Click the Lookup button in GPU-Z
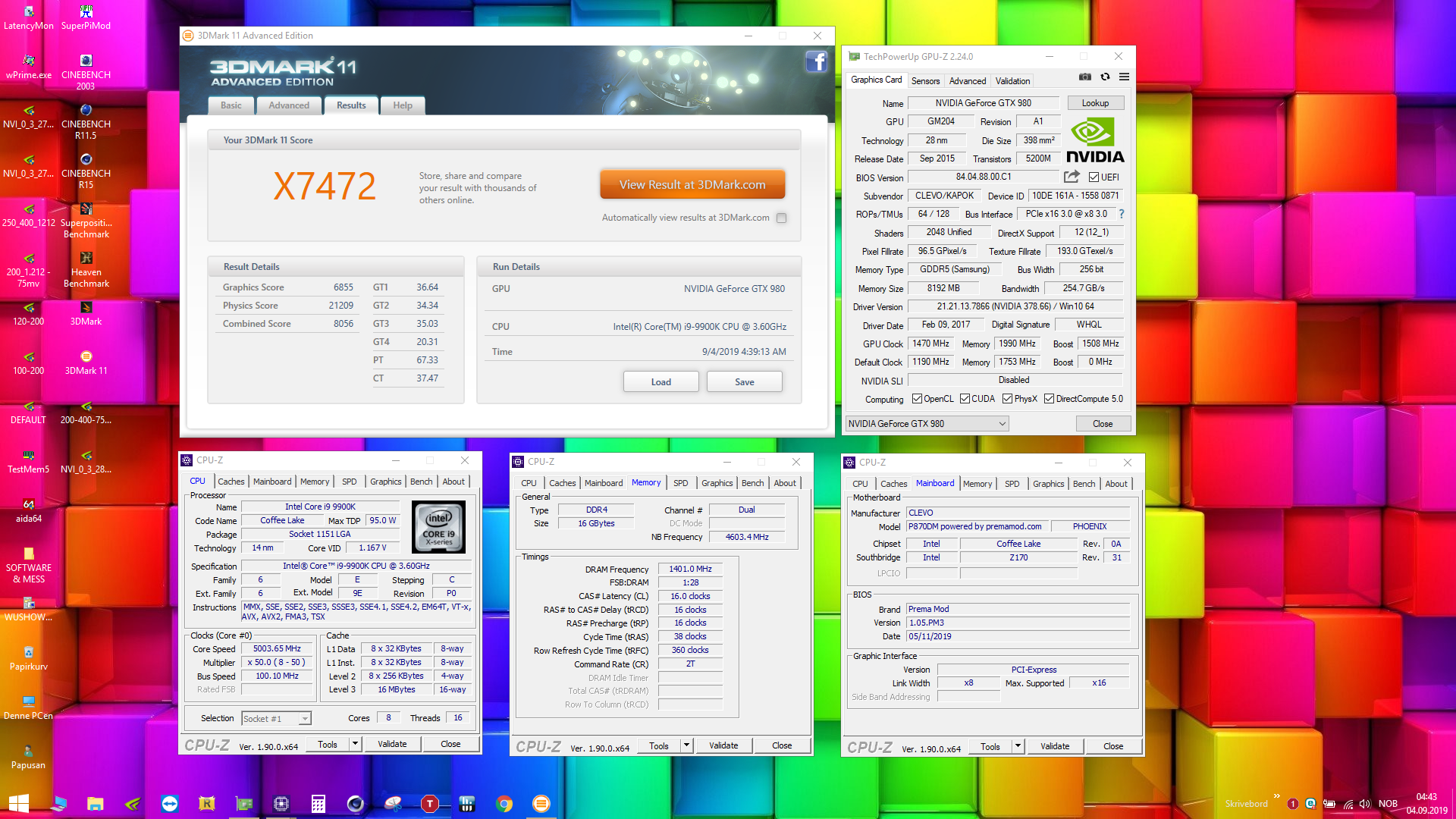This screenshot has width=1456, height=819. (1095, 103)
